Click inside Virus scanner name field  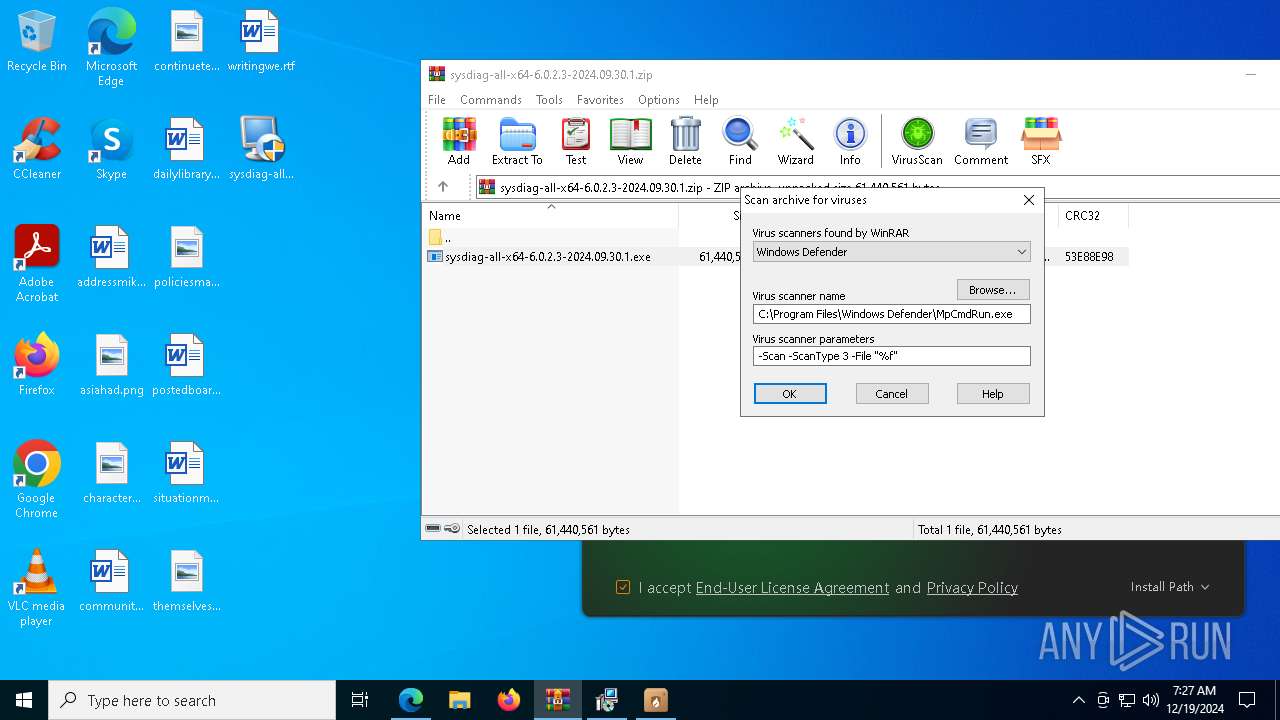pos(891,314)
